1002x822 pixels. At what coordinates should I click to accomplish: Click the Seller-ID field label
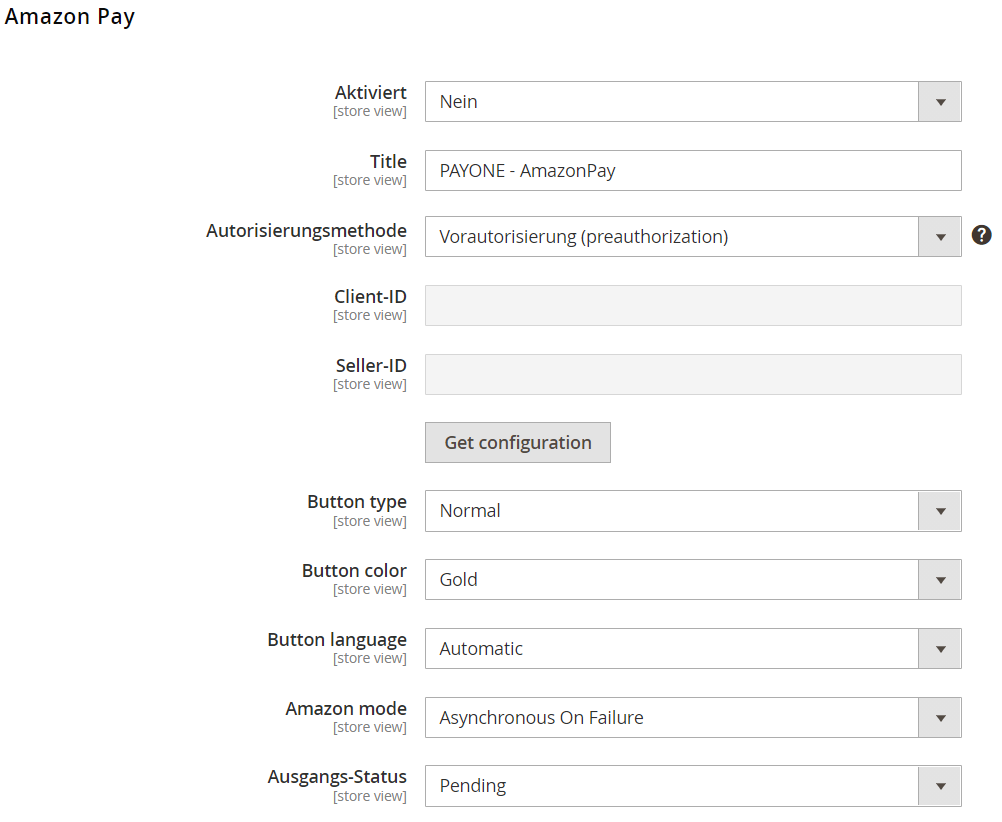tap(371, 366)
